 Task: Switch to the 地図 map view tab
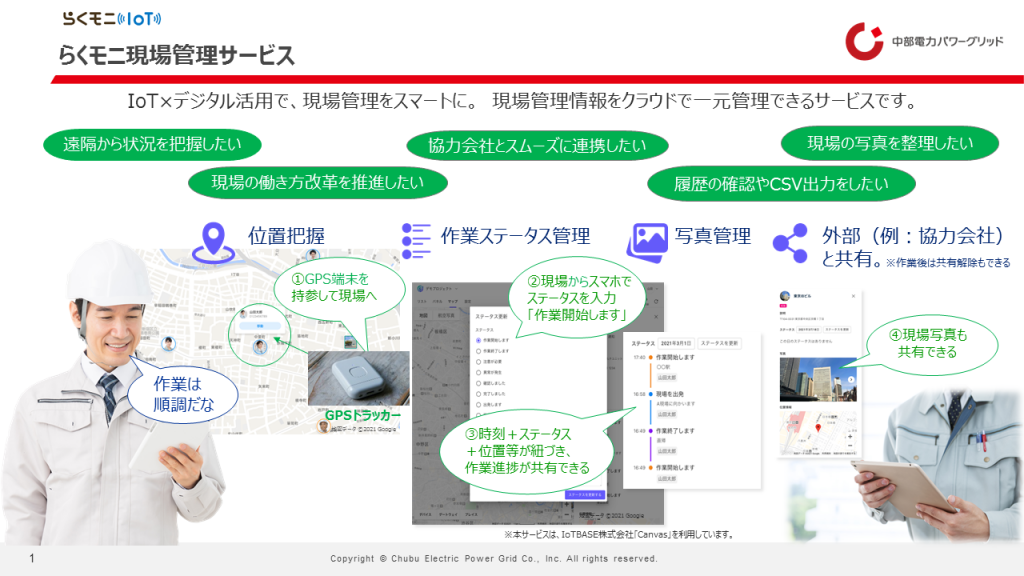pos(423,315)
